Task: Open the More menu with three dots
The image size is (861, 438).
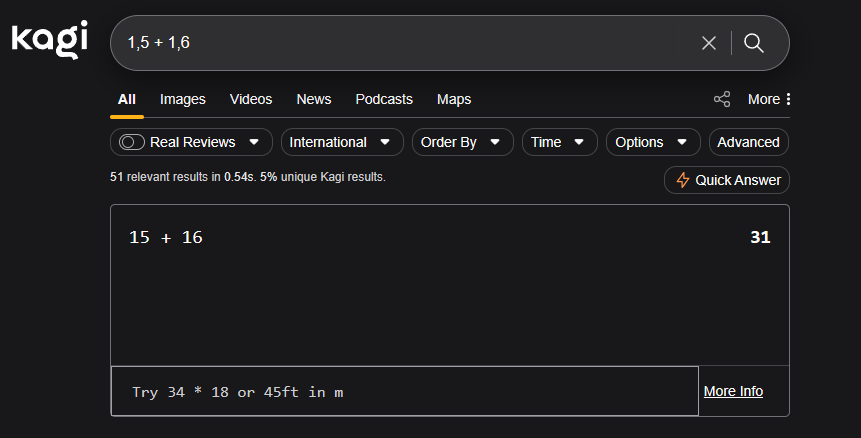Action: 769,99
